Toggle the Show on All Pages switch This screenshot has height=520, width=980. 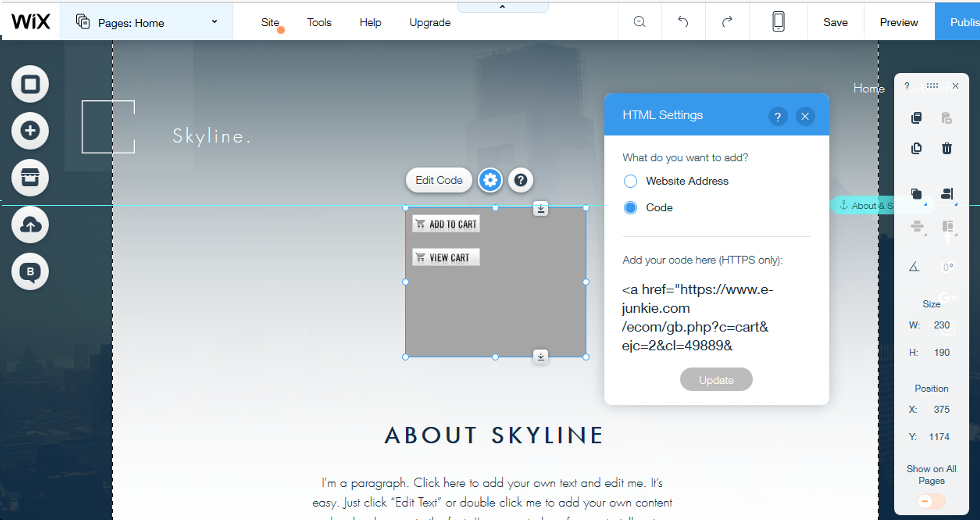[931, 501]
